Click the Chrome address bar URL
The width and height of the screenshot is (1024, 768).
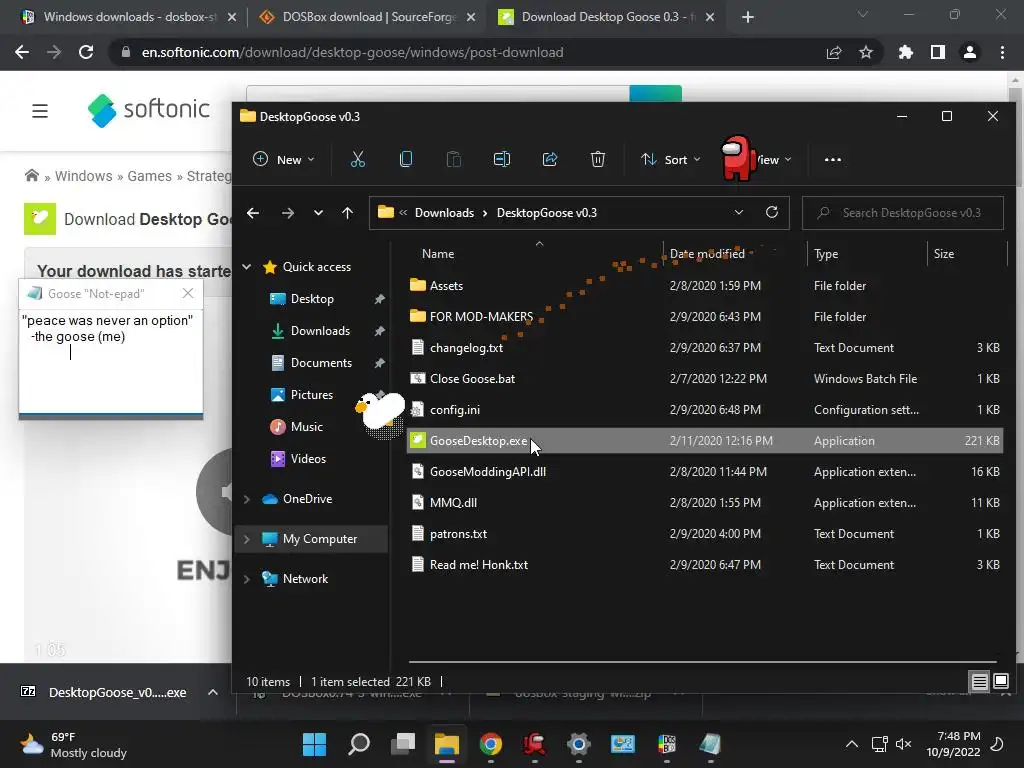click(x=352, y=52)
